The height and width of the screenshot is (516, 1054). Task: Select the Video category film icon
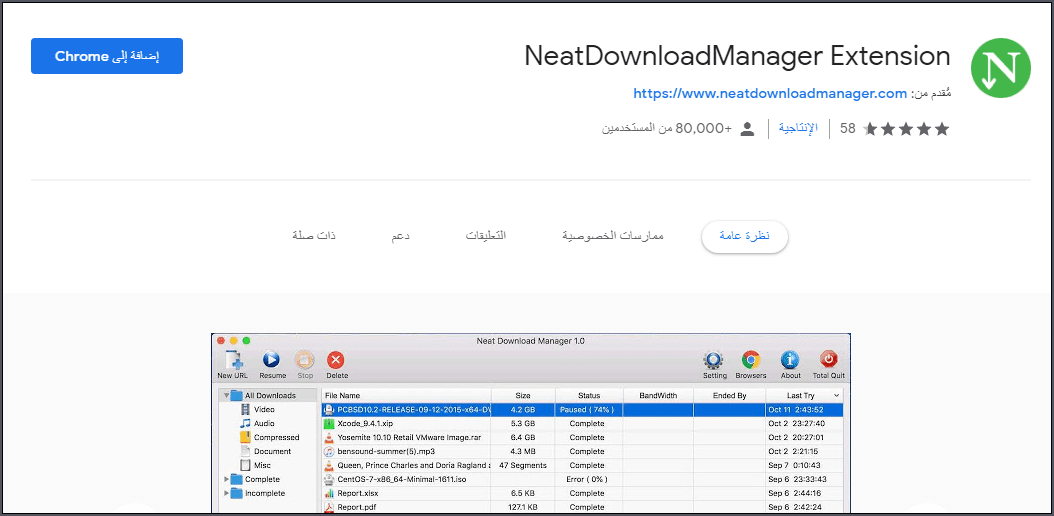point(245,409)
